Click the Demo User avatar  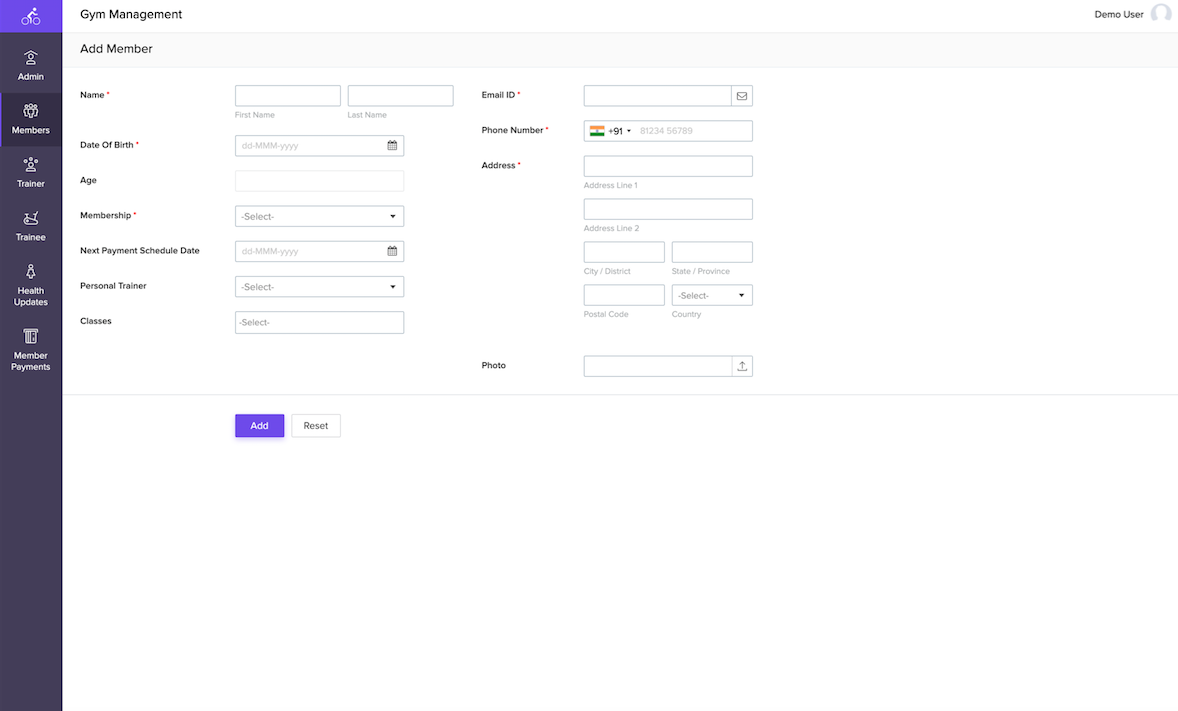click(1160, 14)
